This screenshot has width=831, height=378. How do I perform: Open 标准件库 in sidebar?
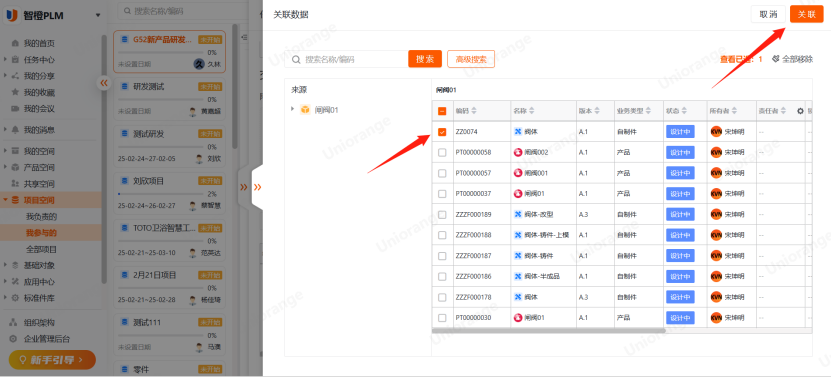[39, 298]
